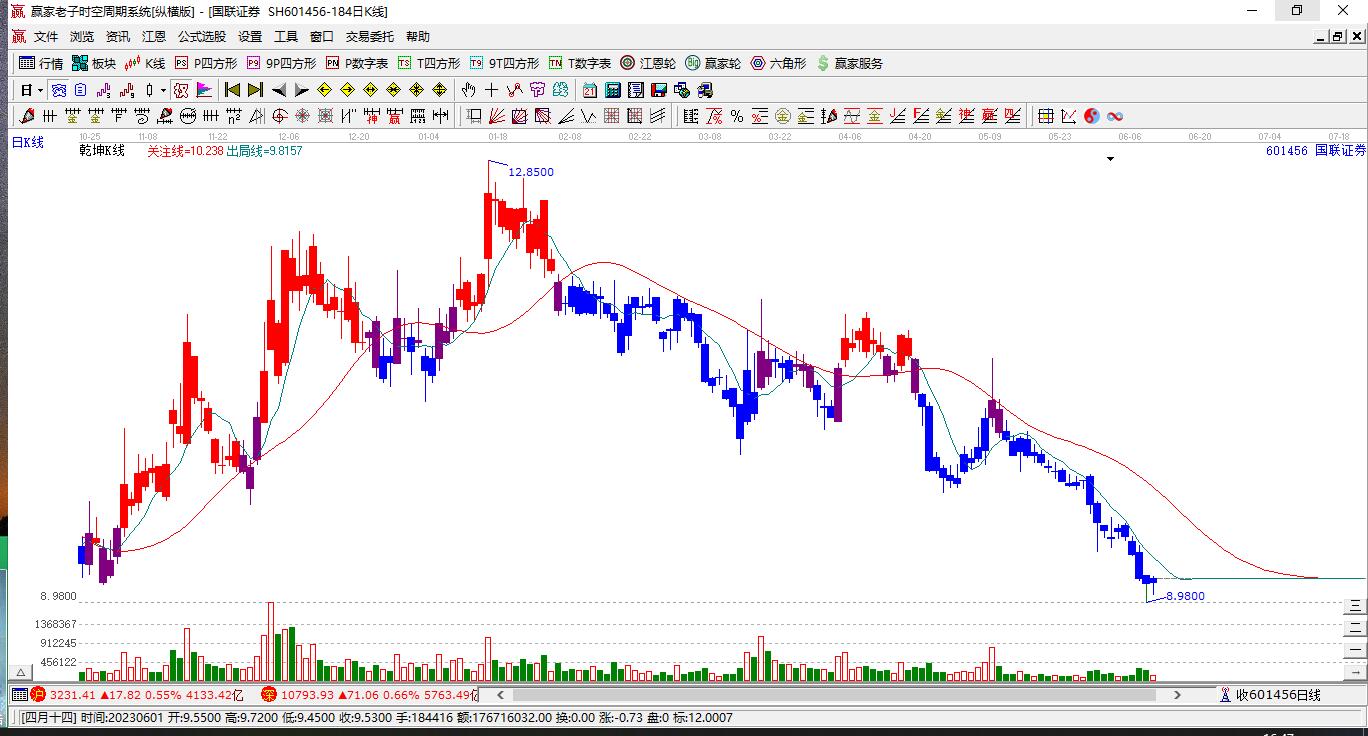Viewport: 1368px width, 736px height.
Task: Switch to K线 chart view
Action: (x=145, y=63)
